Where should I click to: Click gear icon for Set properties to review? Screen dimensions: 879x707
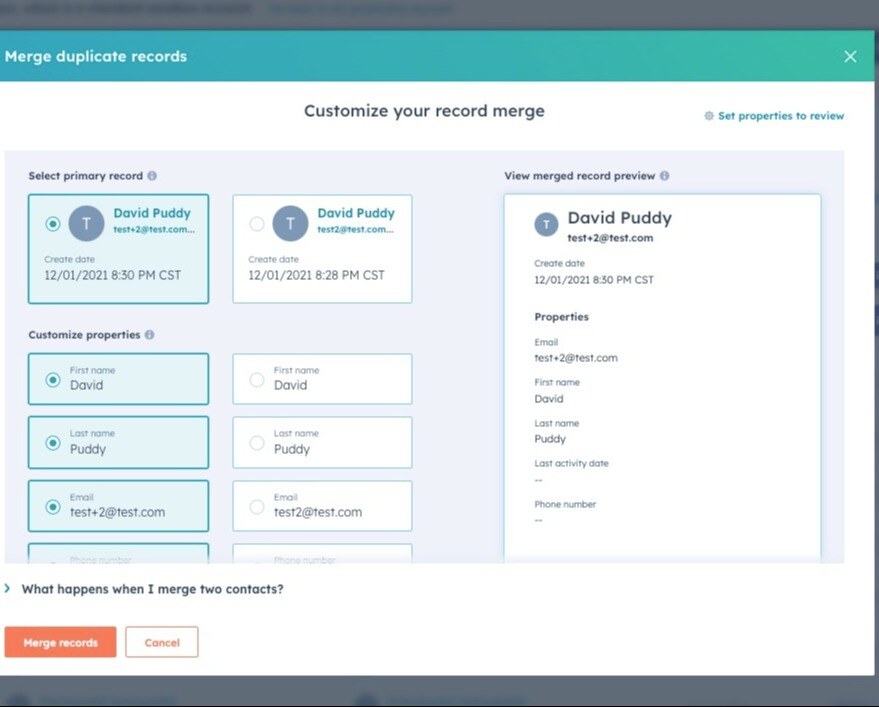click(x=709, y=116)
